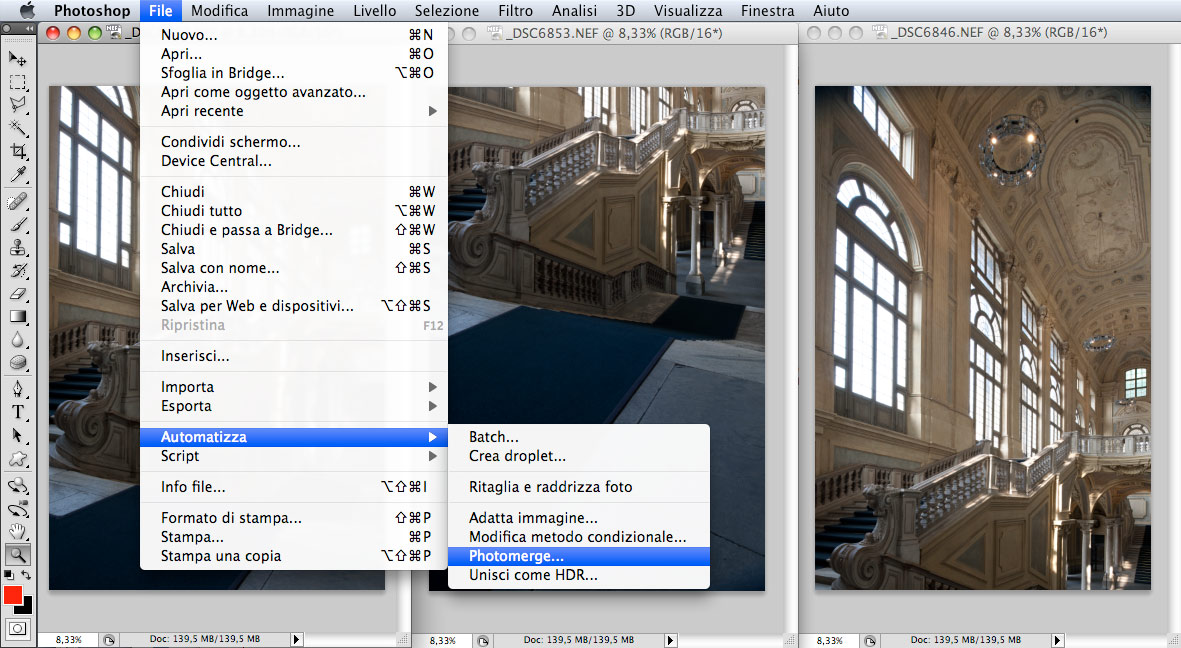This screenshot has height=648, width=1181.
Task: Expand the Importa submenu
Action: (294, 387)
